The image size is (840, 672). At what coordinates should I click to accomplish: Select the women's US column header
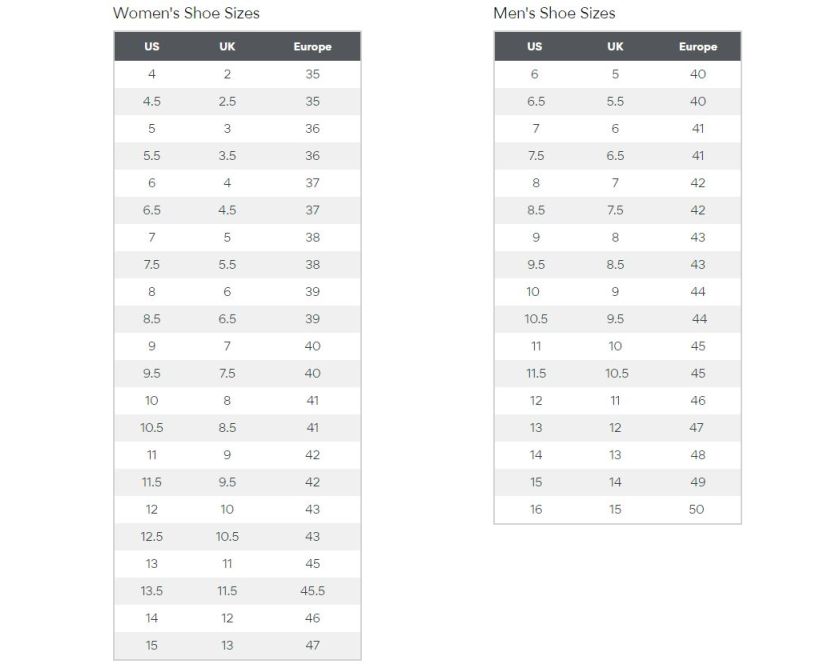click(x=152, y=47)
